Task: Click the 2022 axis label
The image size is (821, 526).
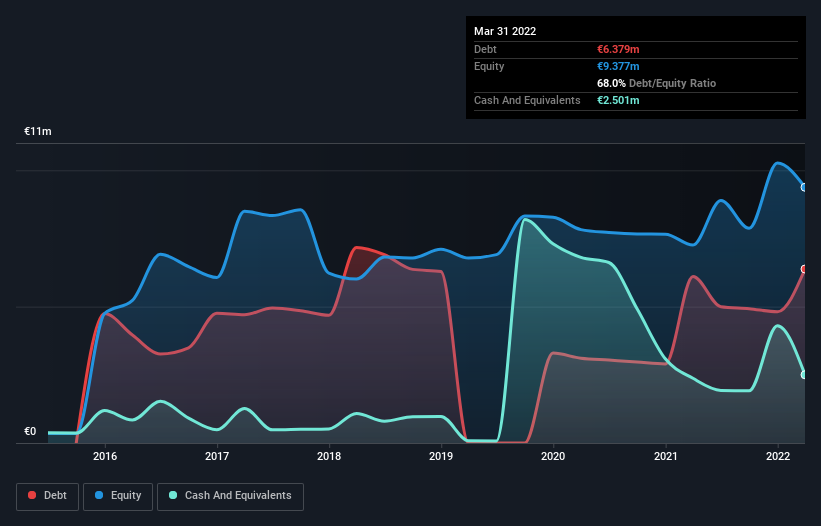Action: pos(778,456)
